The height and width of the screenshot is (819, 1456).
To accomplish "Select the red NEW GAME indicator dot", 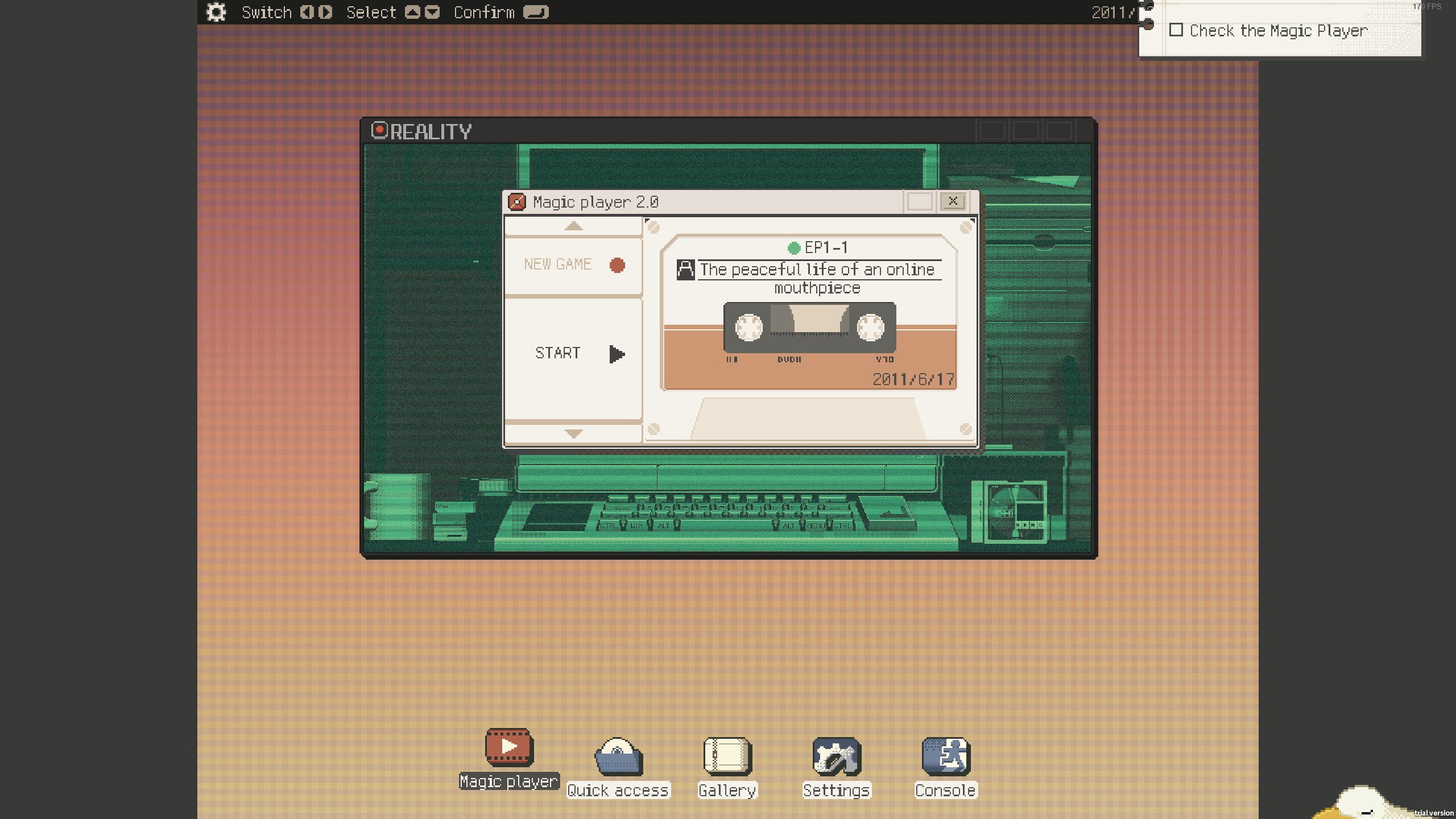I will (x=617, y=264).
